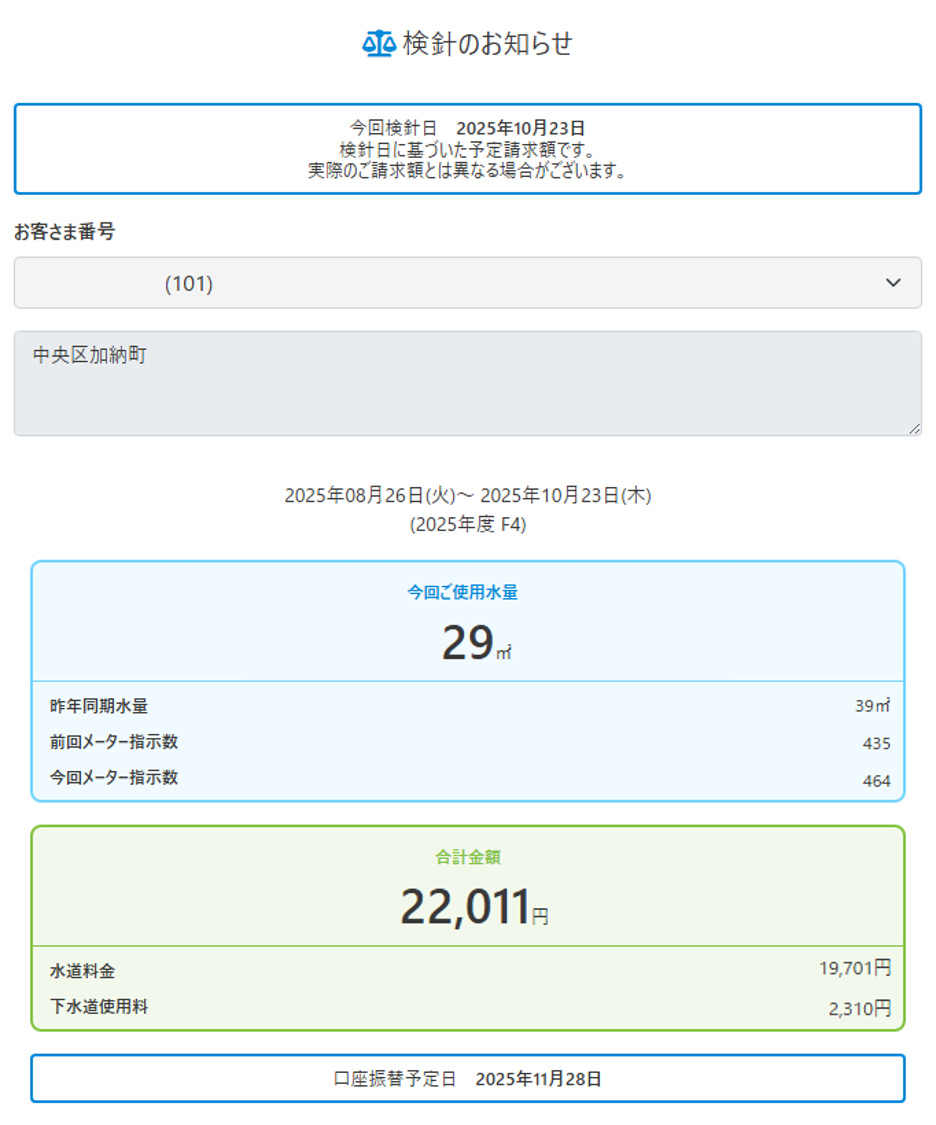Click the 今回検針日 2025年10月23日 text
936x1125 pixels.
[x=467, y=128]
